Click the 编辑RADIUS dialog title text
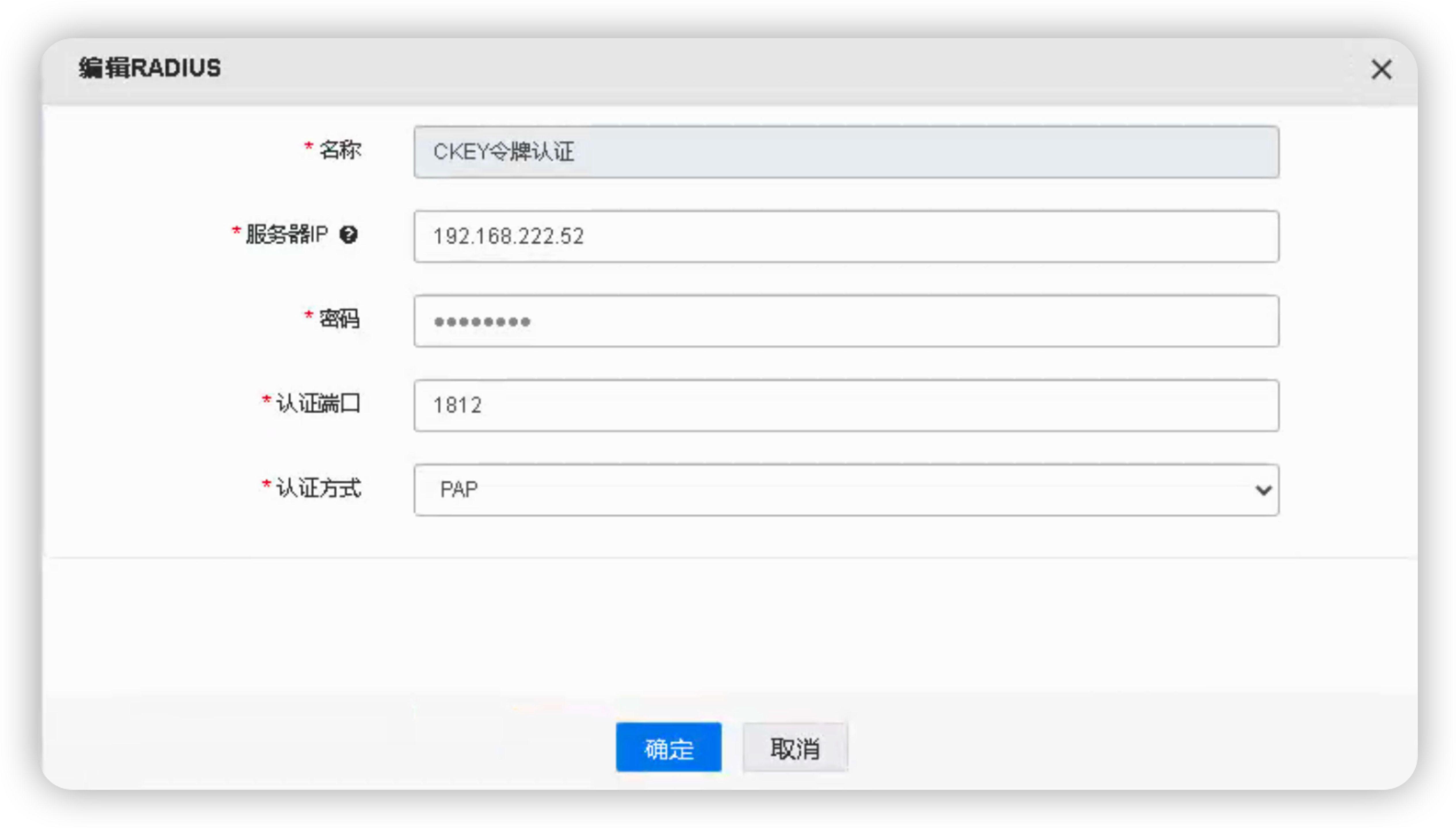The image size is (1456, 828). click(150, 68)
